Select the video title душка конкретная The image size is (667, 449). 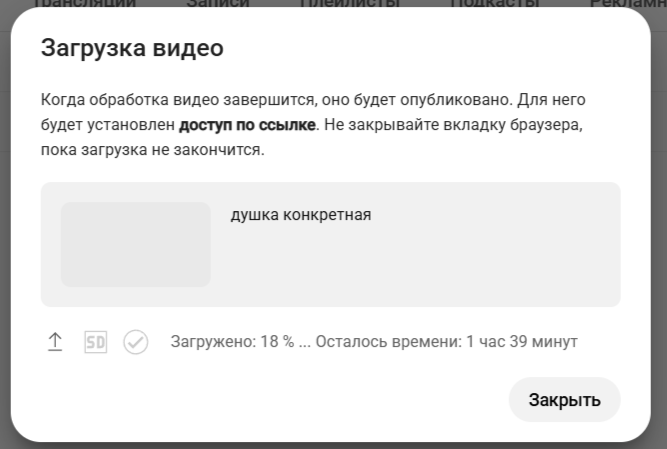300,215
